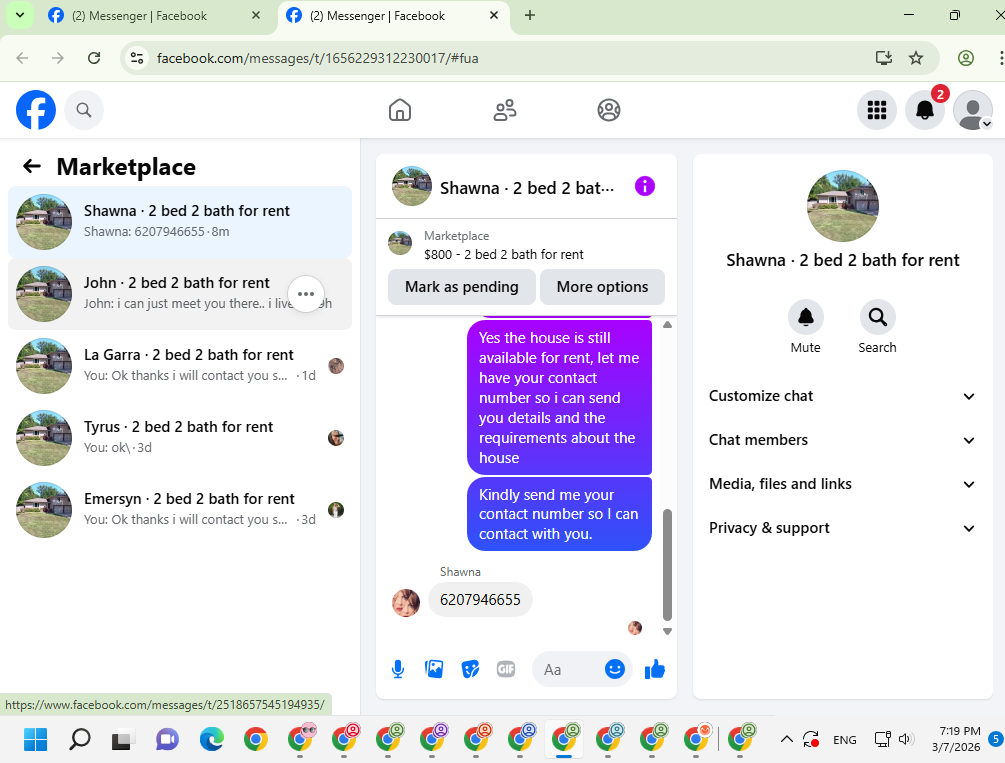
Task: Open John's 2 bed 2 bath conversation
Action: [180, 294]
